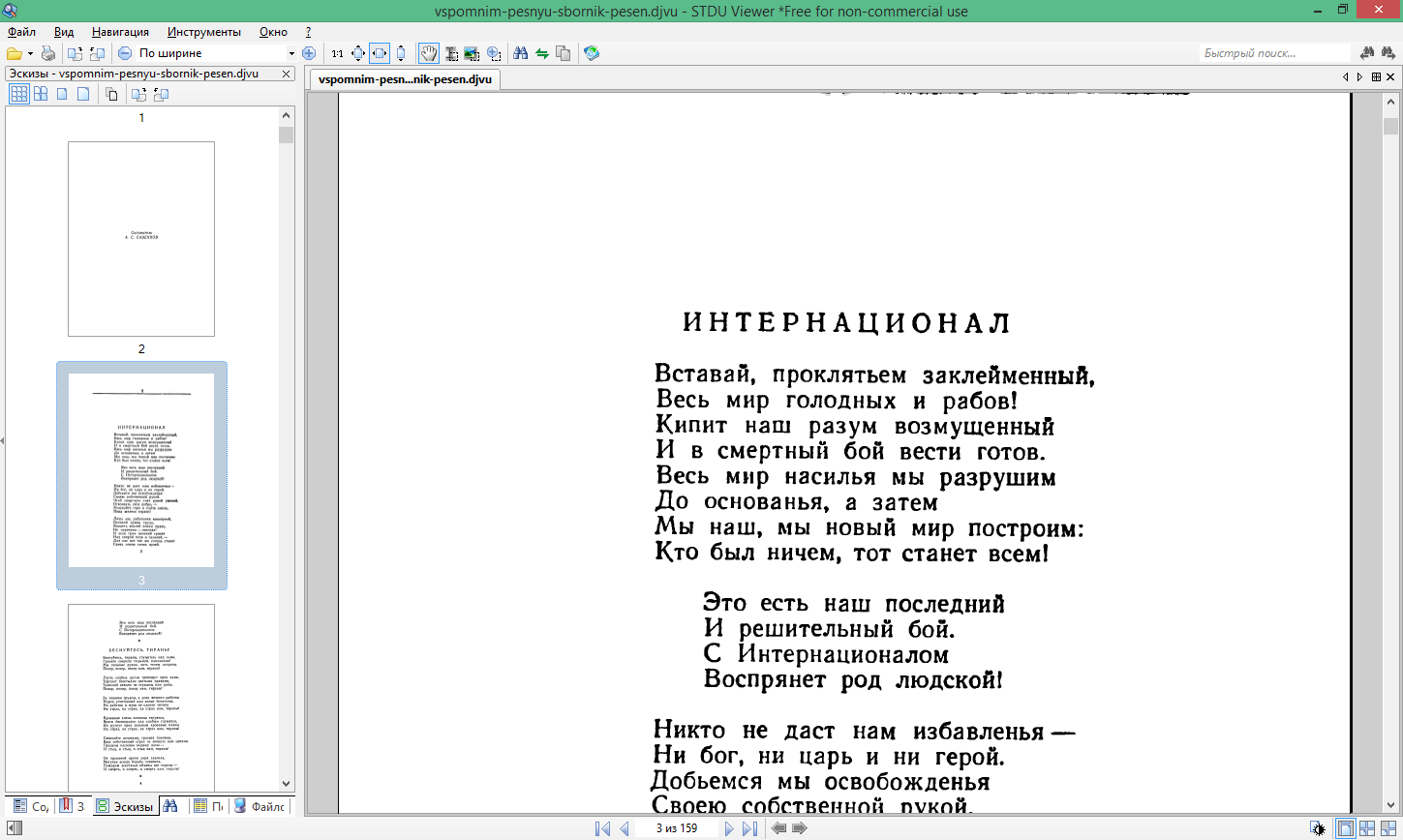This screenshot has height=840, width=1403.
Task: Choose the select image tool
Action: [x=473, y=53]
